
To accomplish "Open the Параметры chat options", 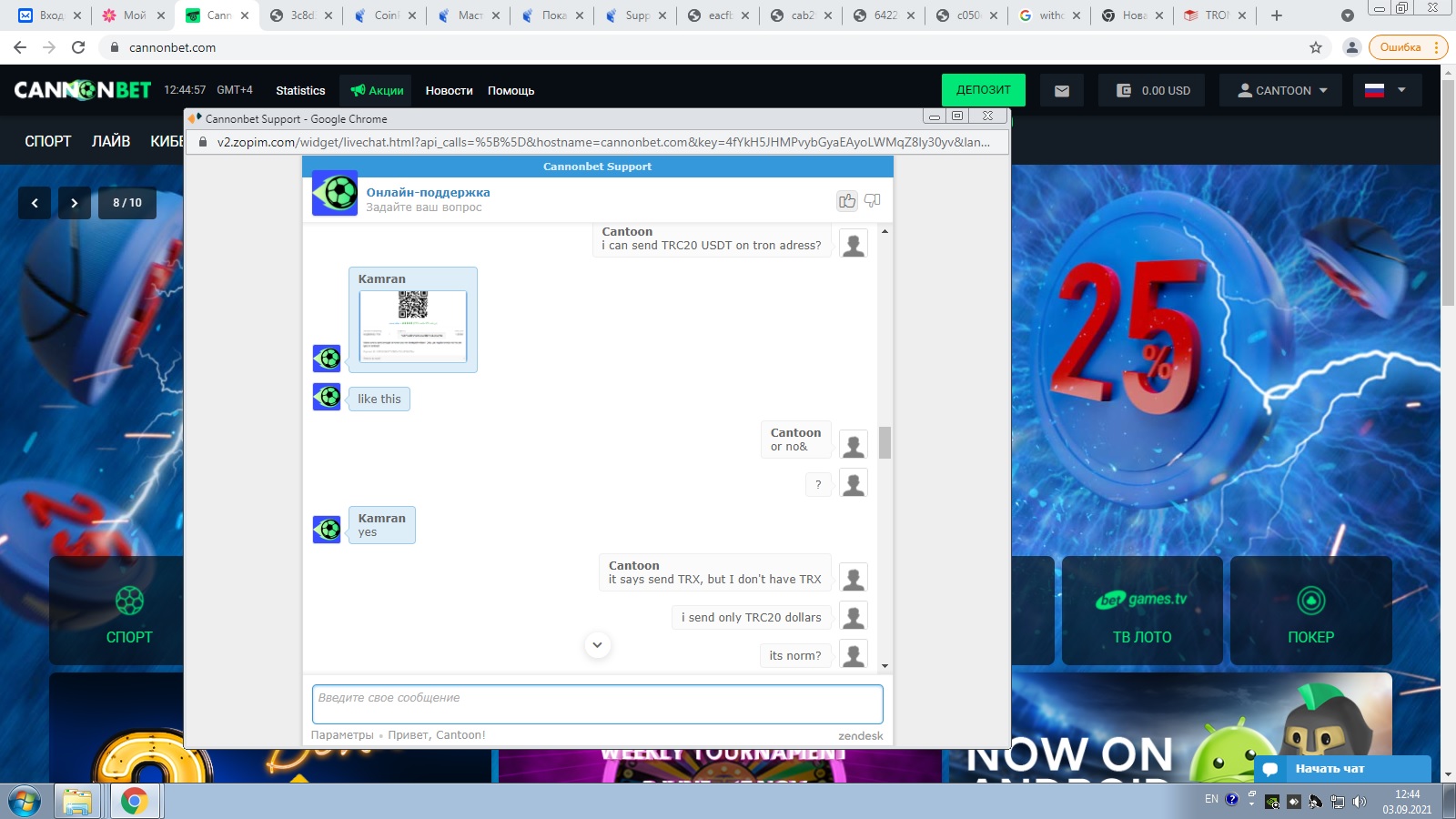I will (342, 735).
